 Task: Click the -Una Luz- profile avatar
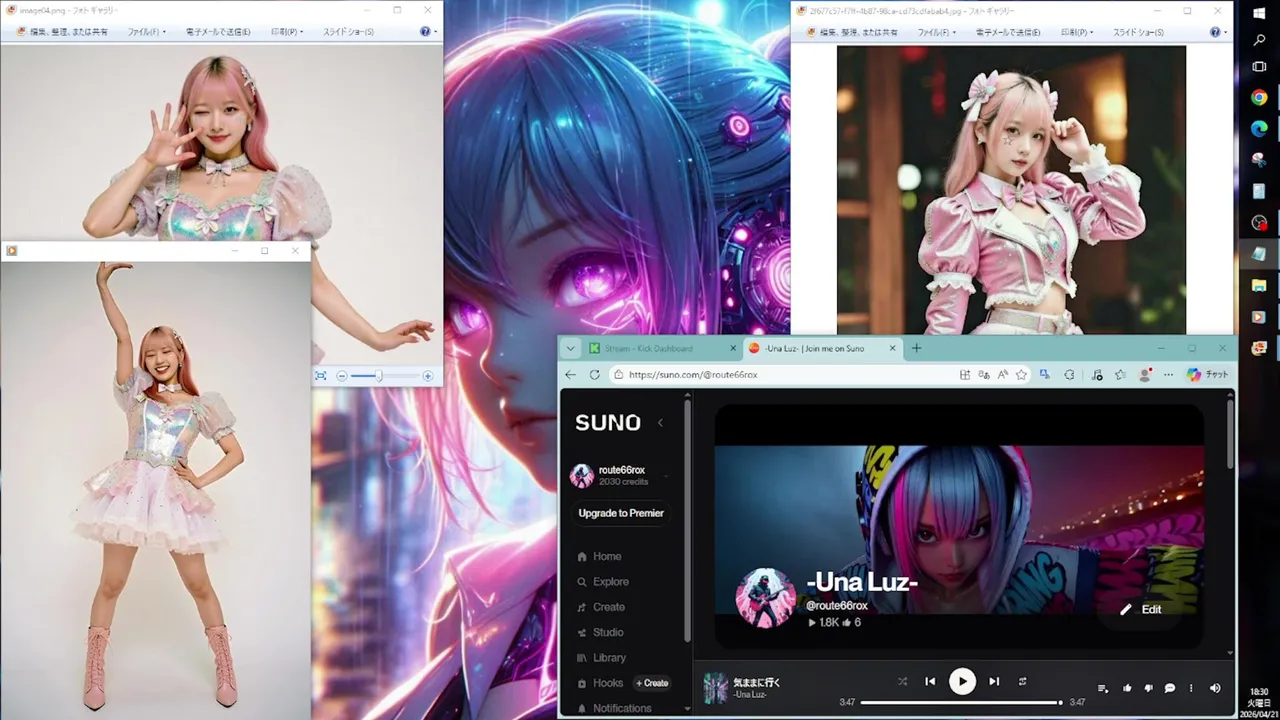pyautogui.click(x=765, y=598)
